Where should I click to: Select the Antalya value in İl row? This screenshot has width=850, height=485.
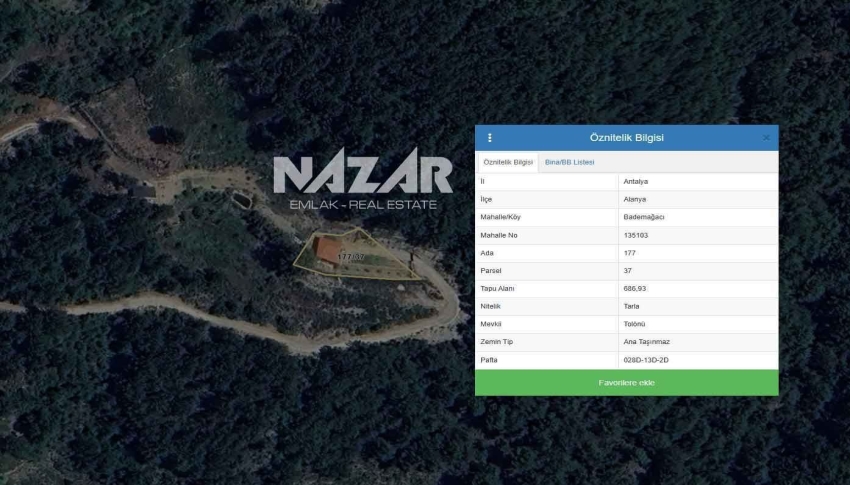(635, 182)
